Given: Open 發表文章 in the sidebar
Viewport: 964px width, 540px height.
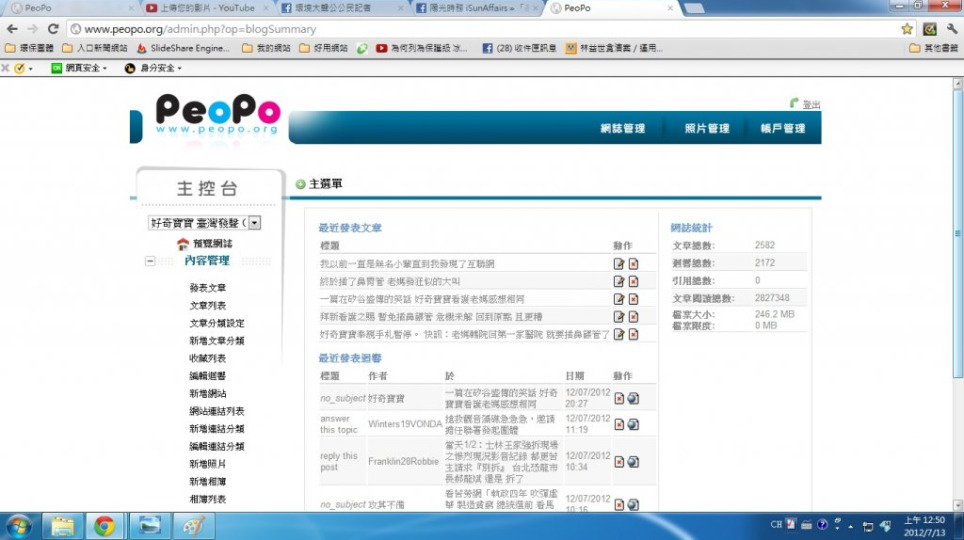Looking at the screenshot, I should point(207,288).
